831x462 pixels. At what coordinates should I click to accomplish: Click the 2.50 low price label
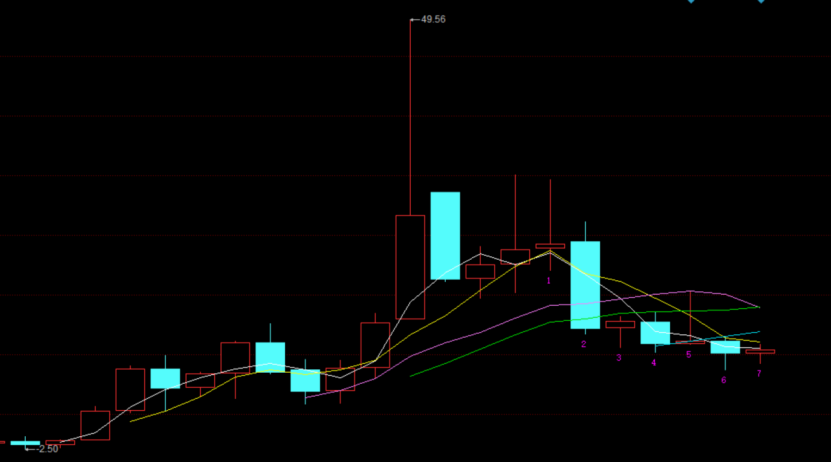coord(48,449)
